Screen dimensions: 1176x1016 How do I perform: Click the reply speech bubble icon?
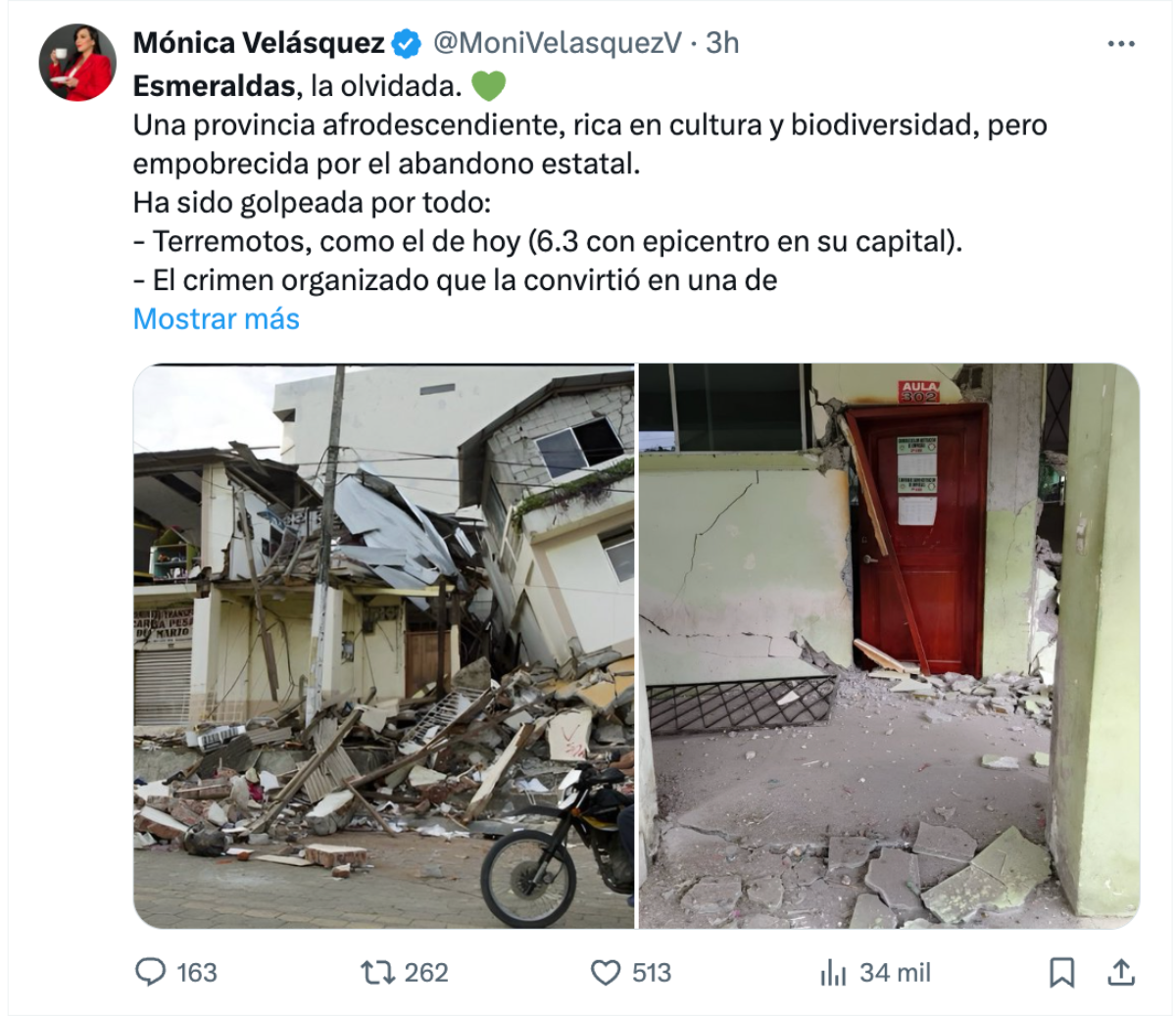pyautogui.click(x=150, y=972)
